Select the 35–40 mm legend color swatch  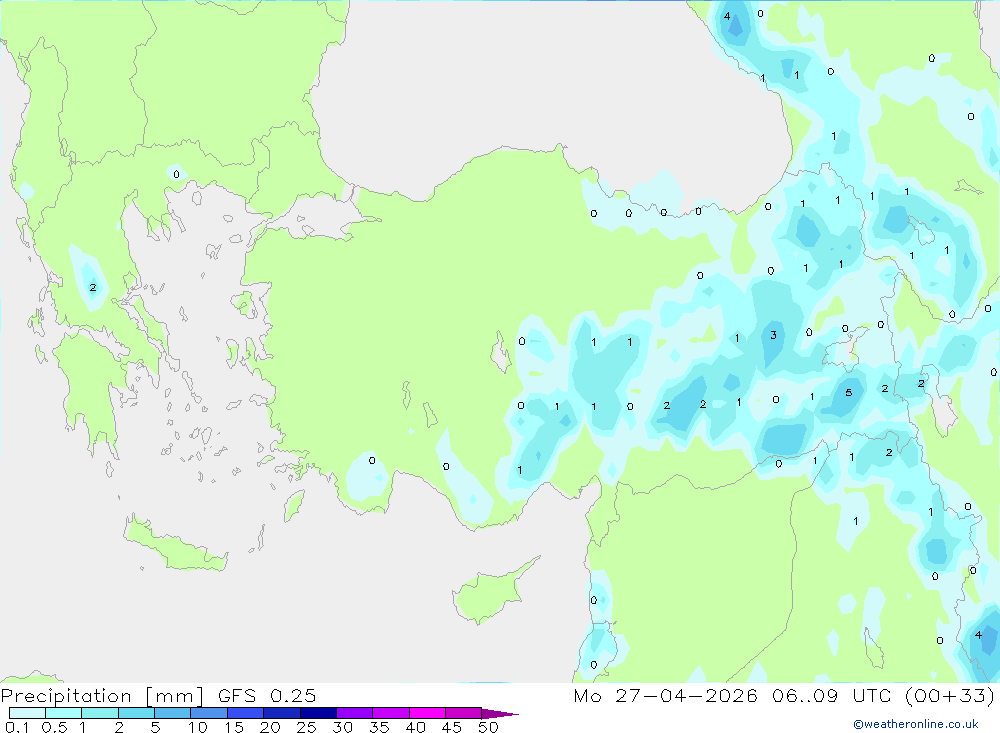click(x=390, y=713)
